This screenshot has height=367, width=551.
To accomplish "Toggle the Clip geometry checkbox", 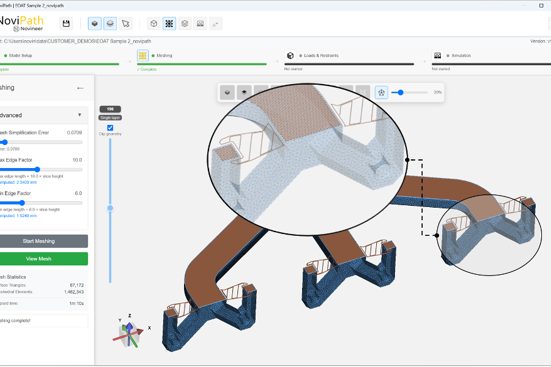I will (x=110, y=128).
